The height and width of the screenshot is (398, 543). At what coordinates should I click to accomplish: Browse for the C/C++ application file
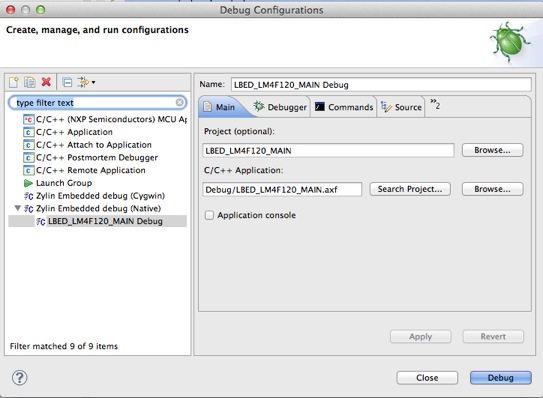(492, 189)
